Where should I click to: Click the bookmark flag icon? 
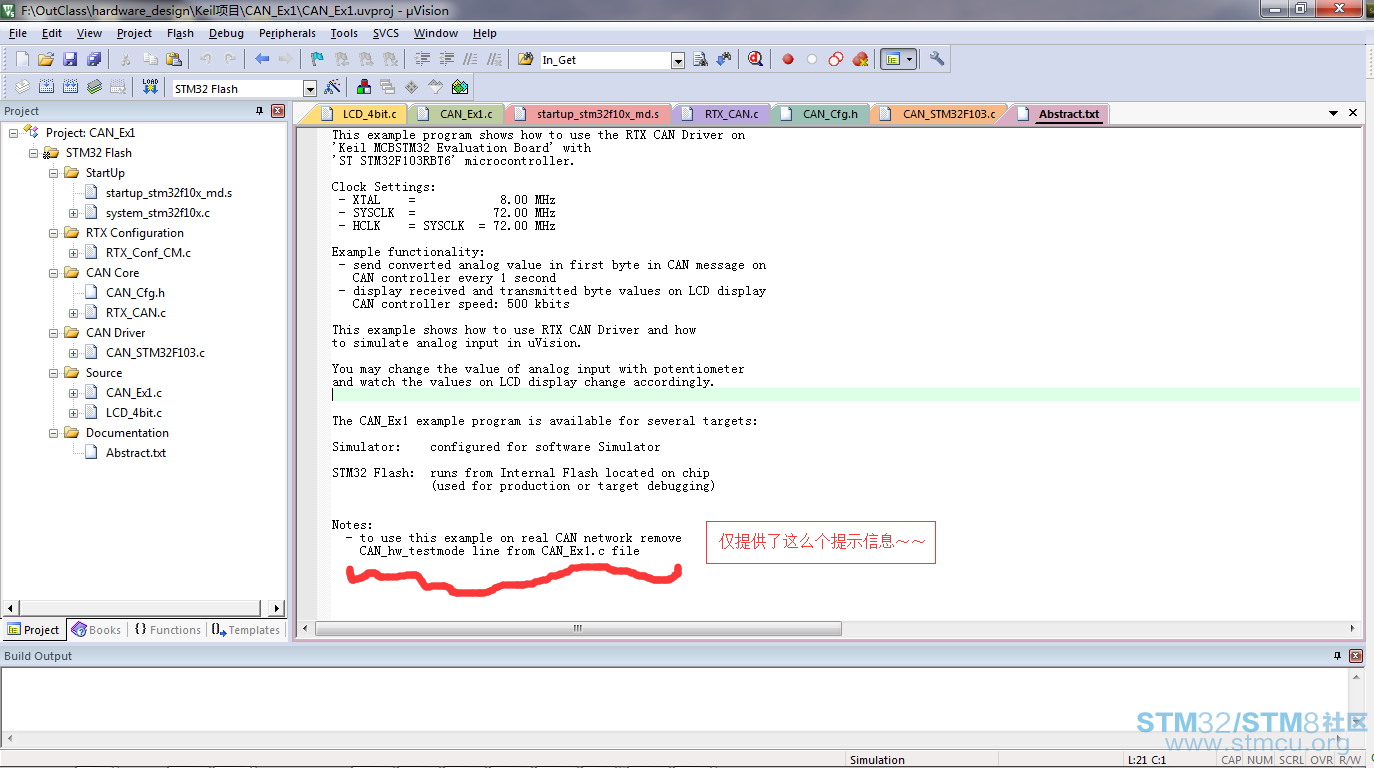tap(317, 59)
